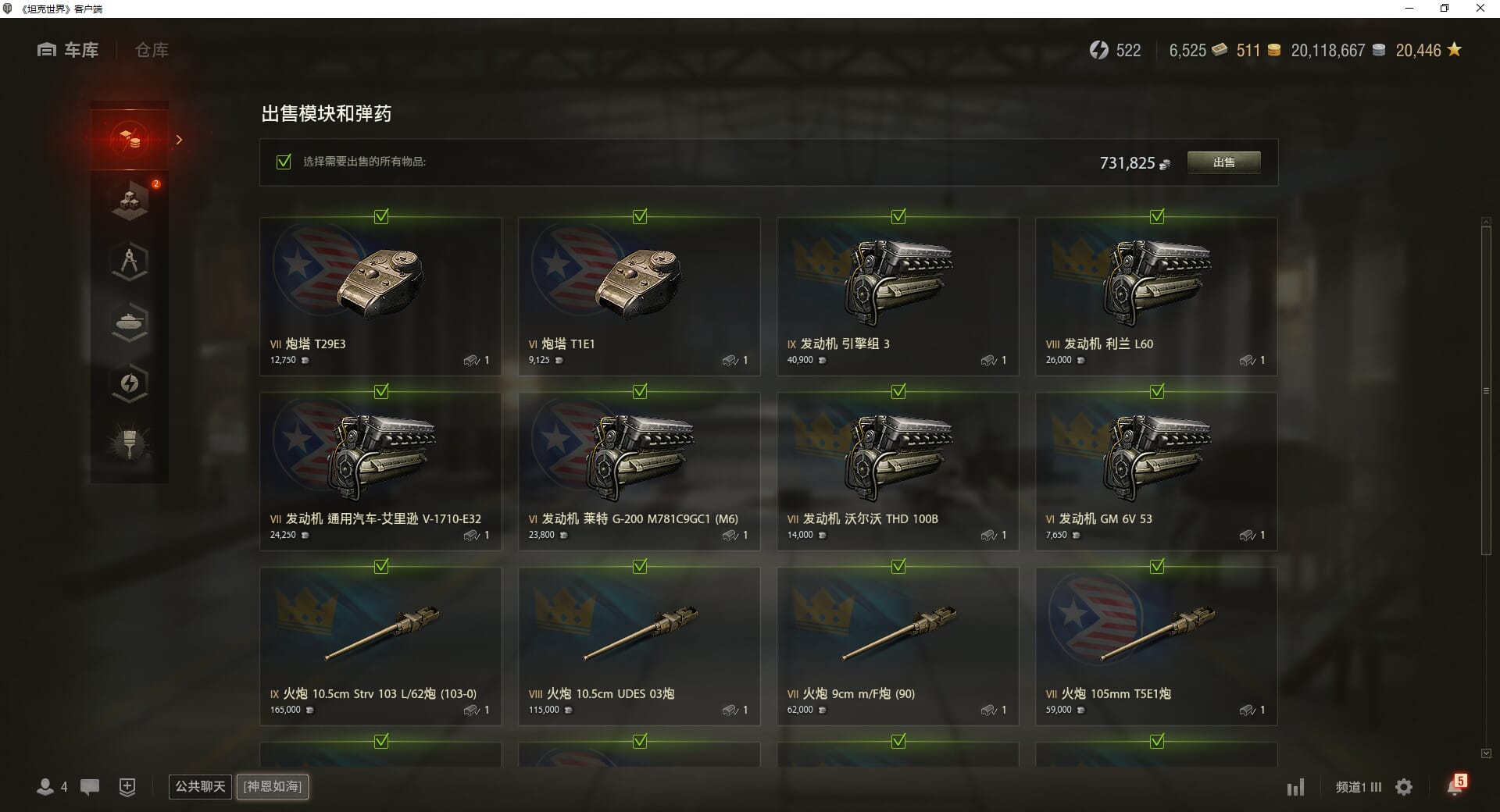Screen dimensions: 1500x812
Task: Select the blueprints compass sidebar icon
Action: click(130, 262)
